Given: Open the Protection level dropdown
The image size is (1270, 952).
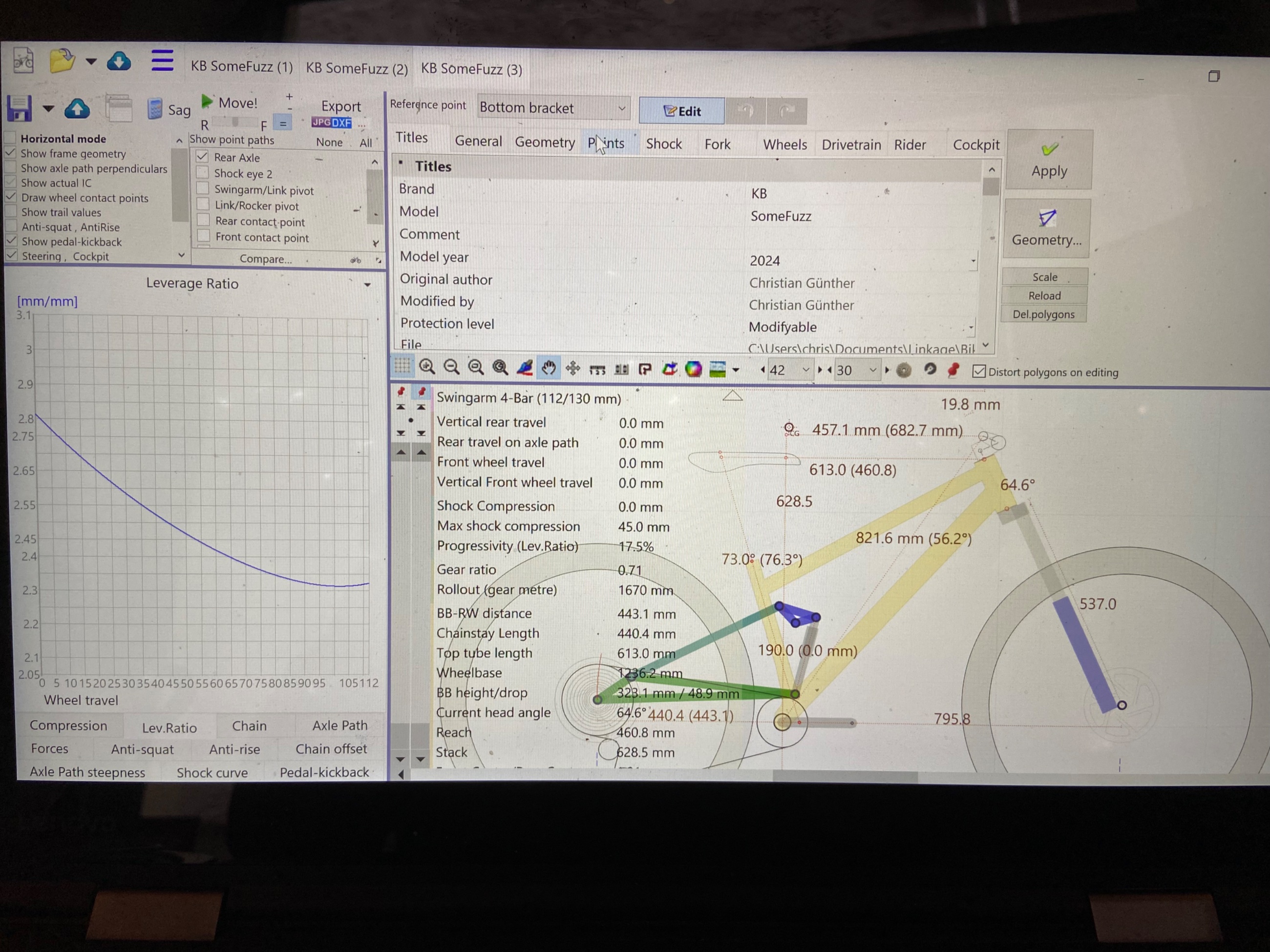Looking at the screenshot, I should (972, 328).
